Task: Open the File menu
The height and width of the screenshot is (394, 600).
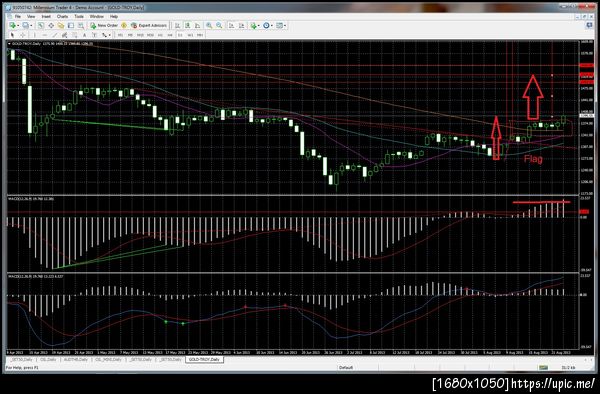Action: coord(18,16)
